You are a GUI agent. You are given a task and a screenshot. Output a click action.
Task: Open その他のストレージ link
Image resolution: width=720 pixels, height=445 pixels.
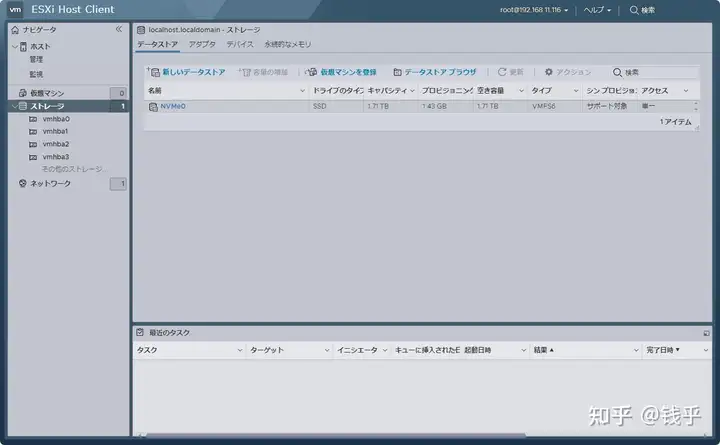(73, 169)
